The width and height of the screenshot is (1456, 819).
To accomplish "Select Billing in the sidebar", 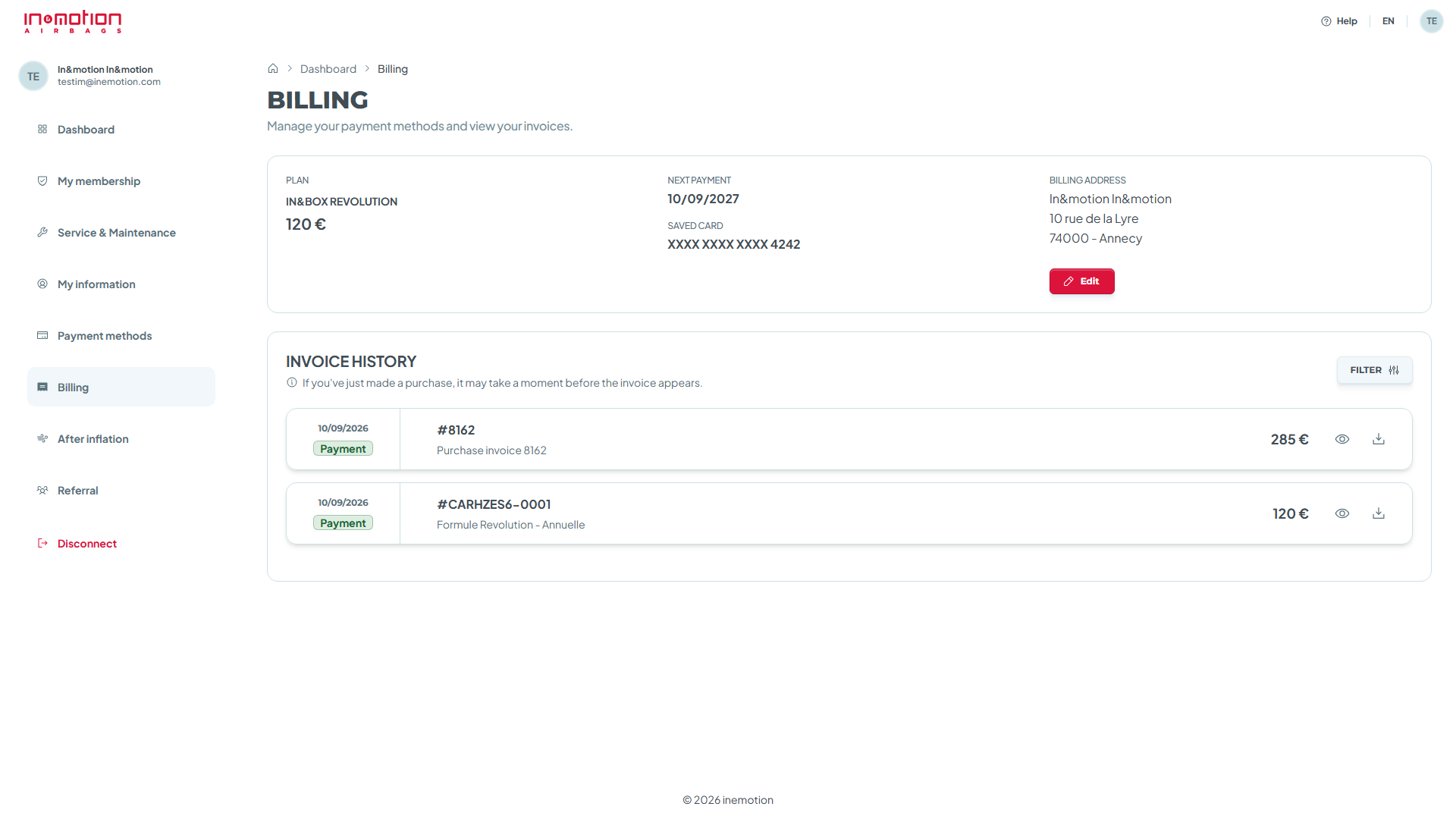I will [121, 388].
